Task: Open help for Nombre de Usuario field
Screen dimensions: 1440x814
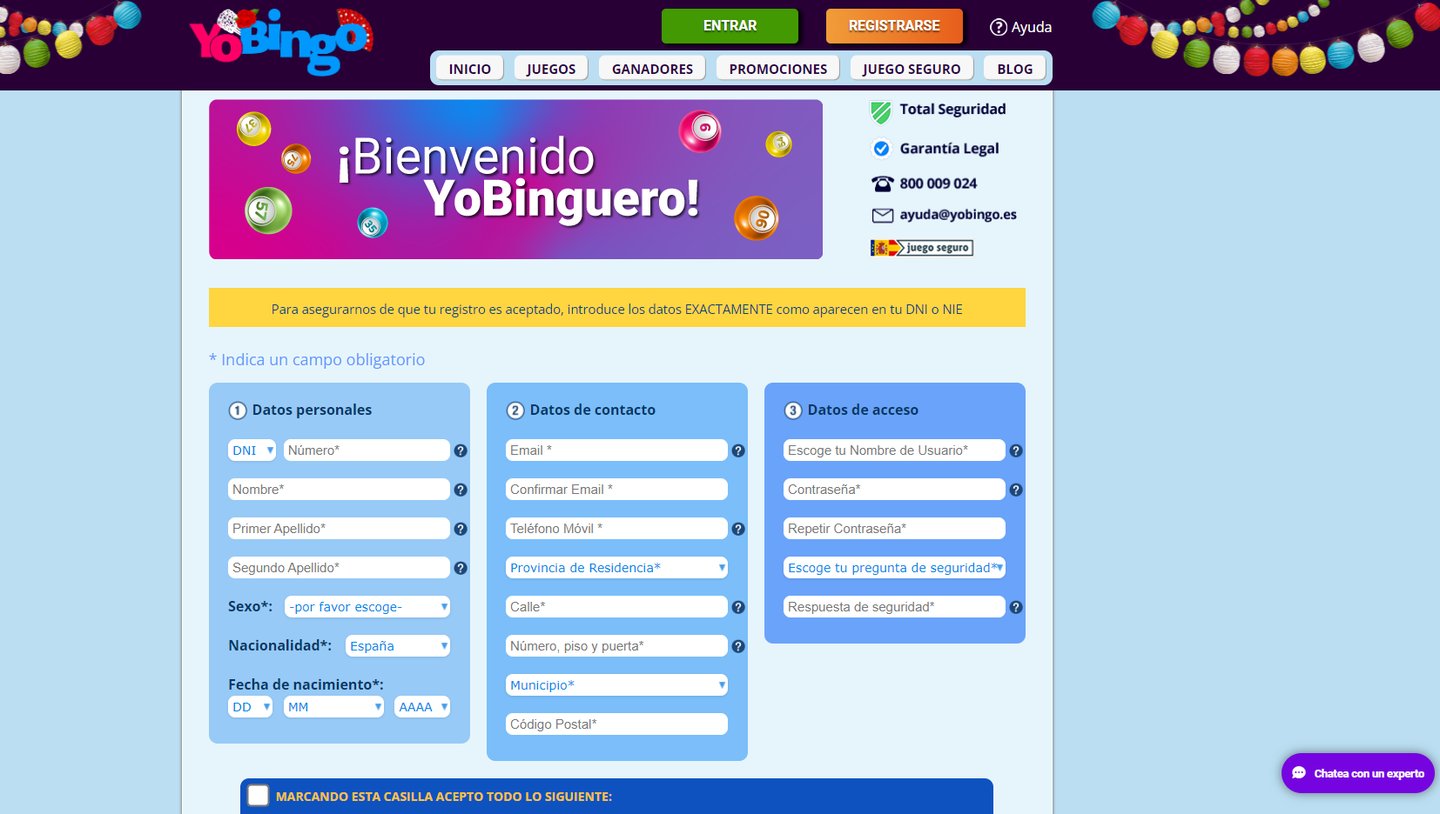Action: click(1016, 451)
